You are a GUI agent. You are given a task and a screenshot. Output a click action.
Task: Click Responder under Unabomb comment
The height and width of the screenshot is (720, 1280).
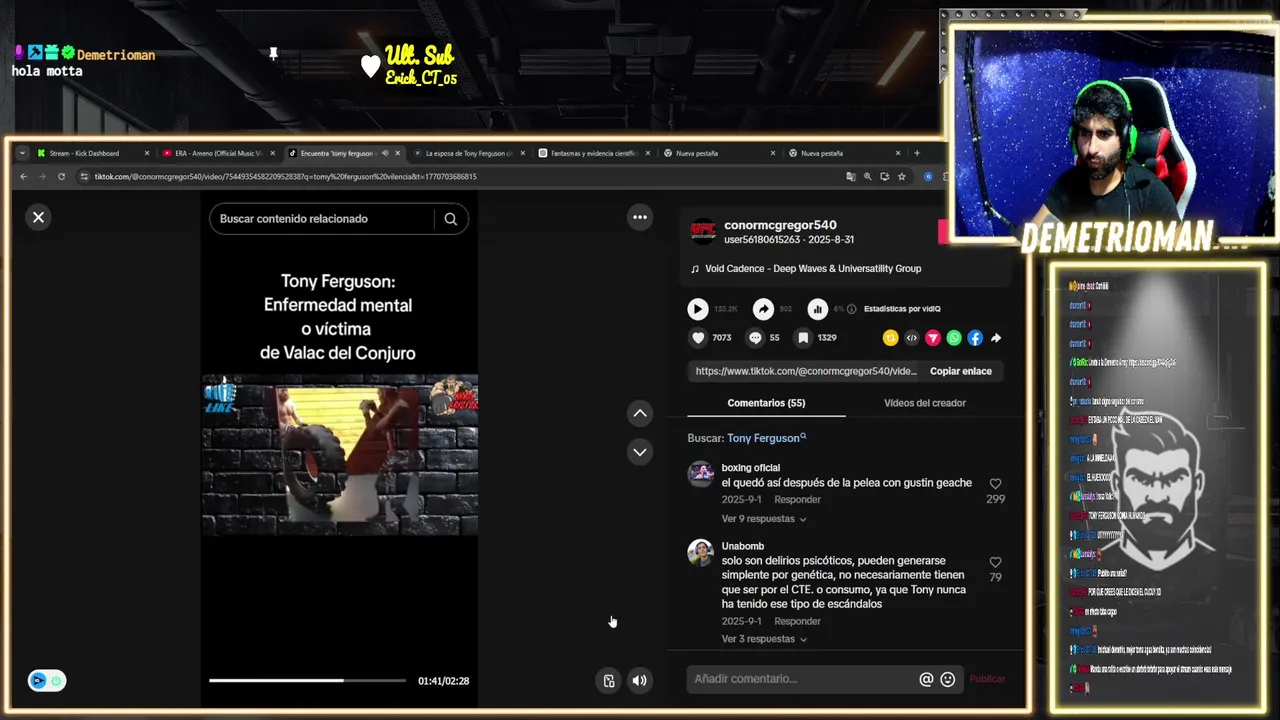(797, 622)
